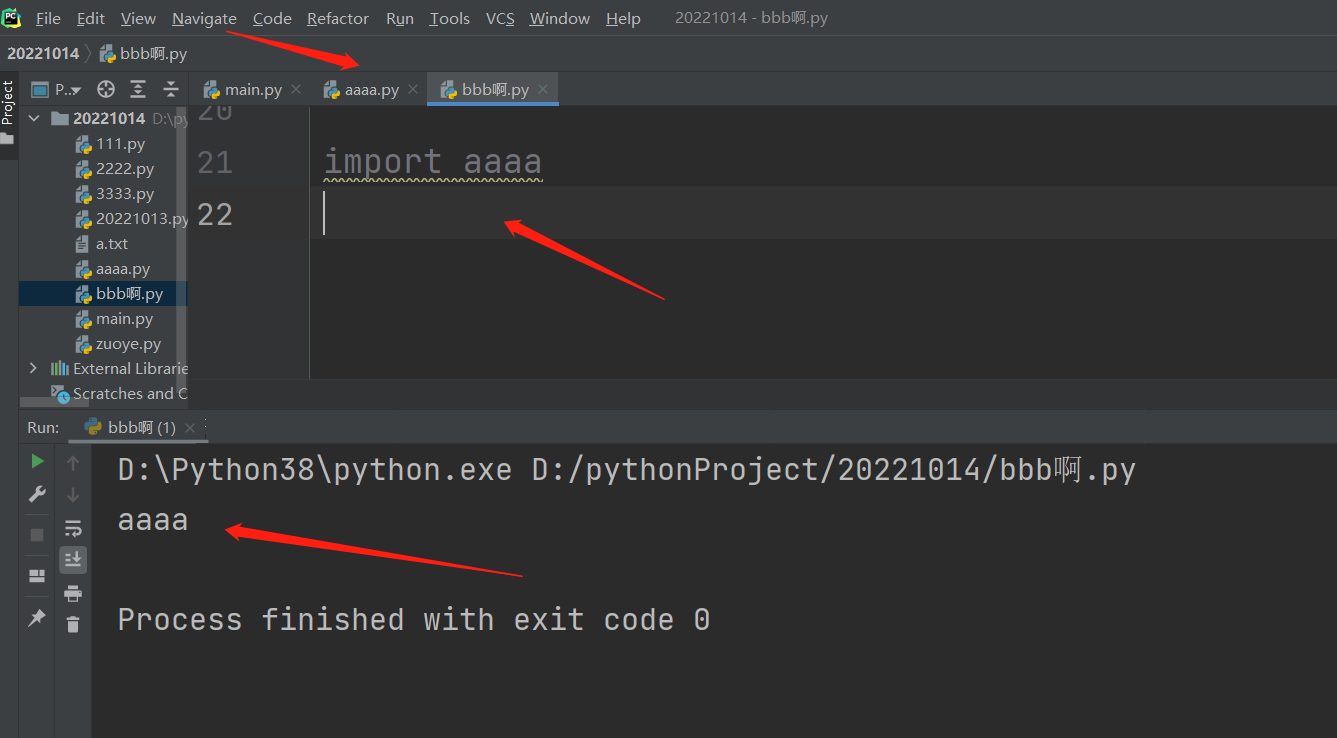Clear console output using the trash icon
The height and width of the screenshot is (738, 1337).
[73, 625]
